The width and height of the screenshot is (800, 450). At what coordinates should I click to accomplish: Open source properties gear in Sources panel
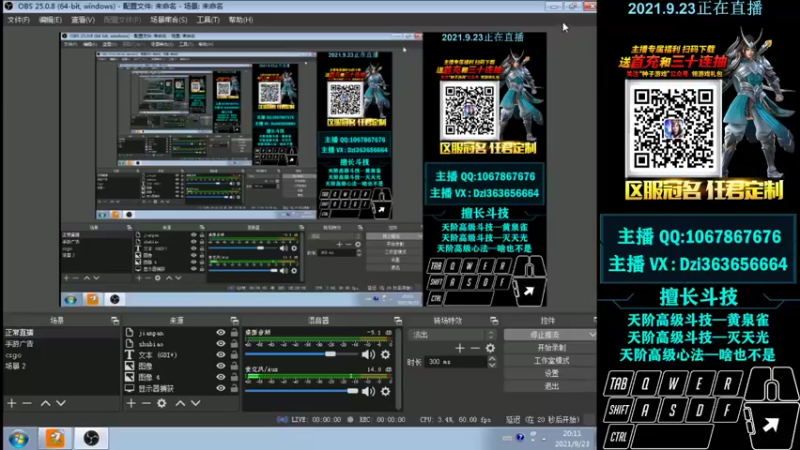[x=163, y=403]
